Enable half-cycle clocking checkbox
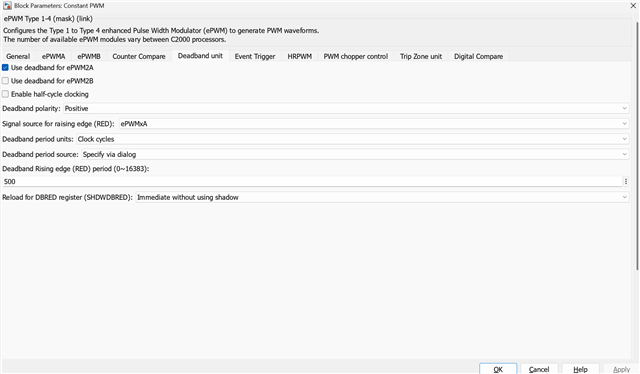This screenshot has height=374, width=640. [5, 94]
